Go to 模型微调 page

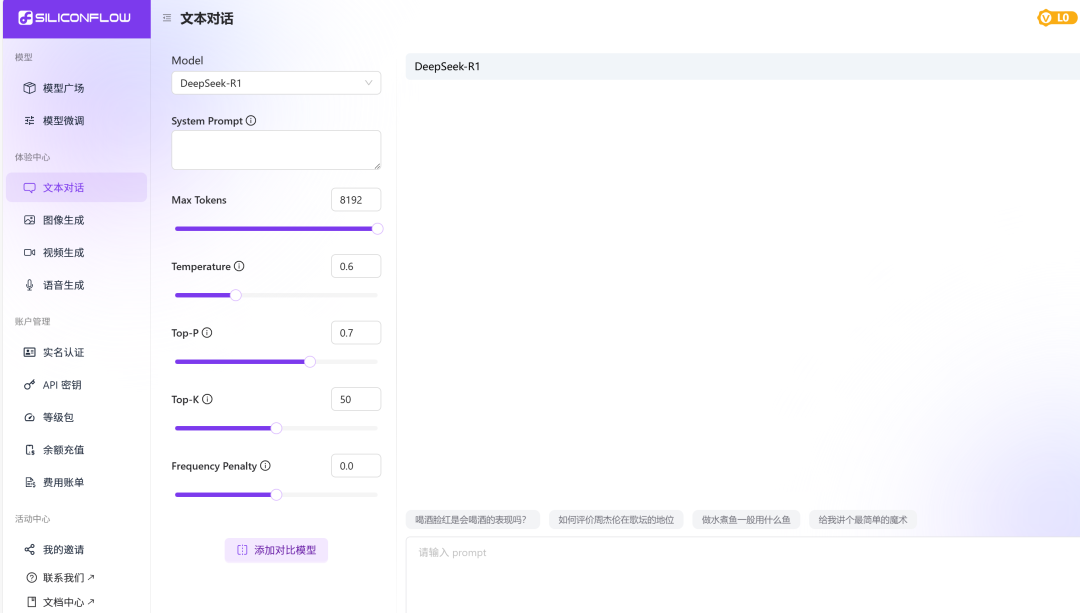(76, 121)
